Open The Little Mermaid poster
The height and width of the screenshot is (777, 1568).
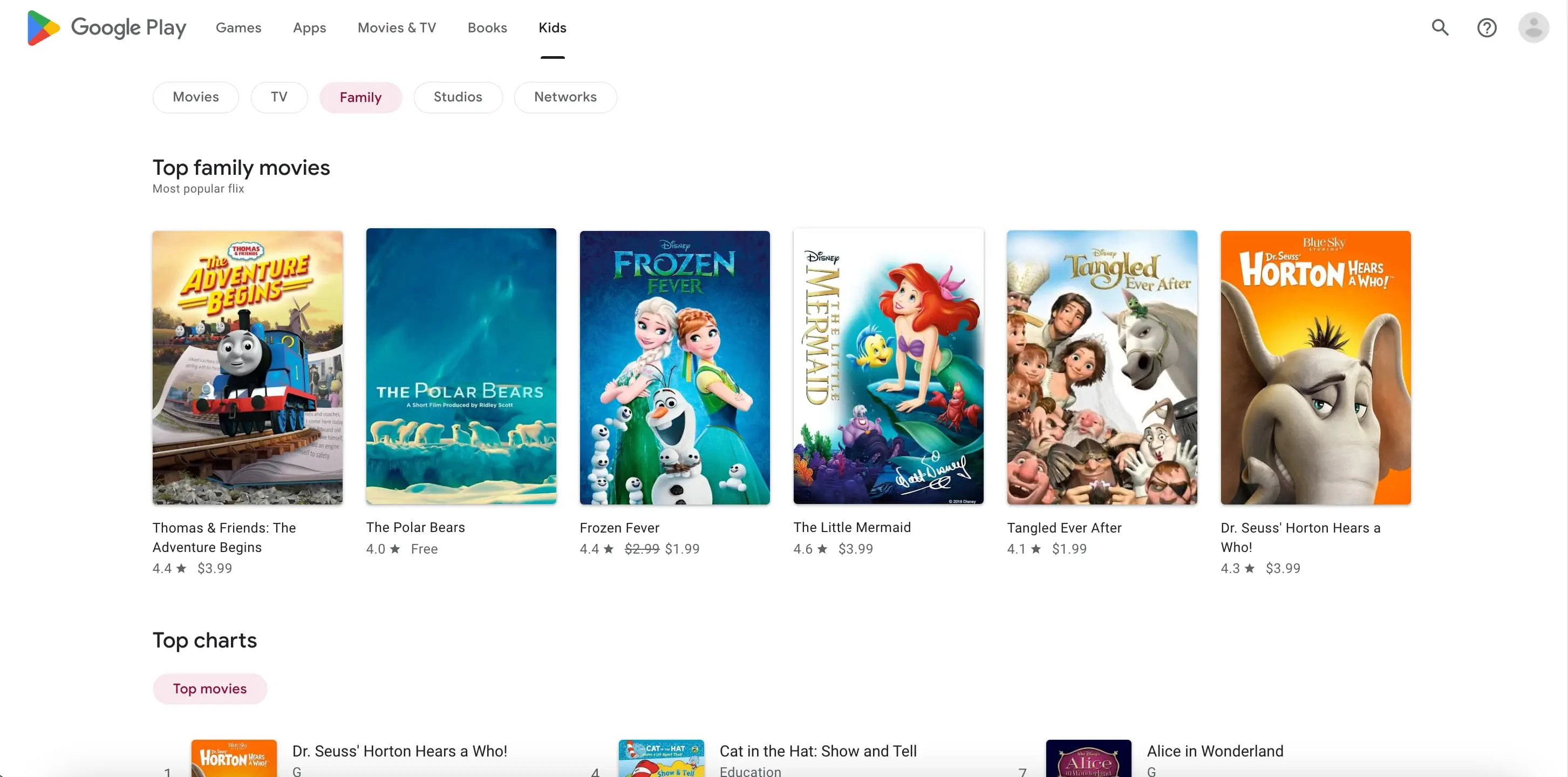click(888, 366)
